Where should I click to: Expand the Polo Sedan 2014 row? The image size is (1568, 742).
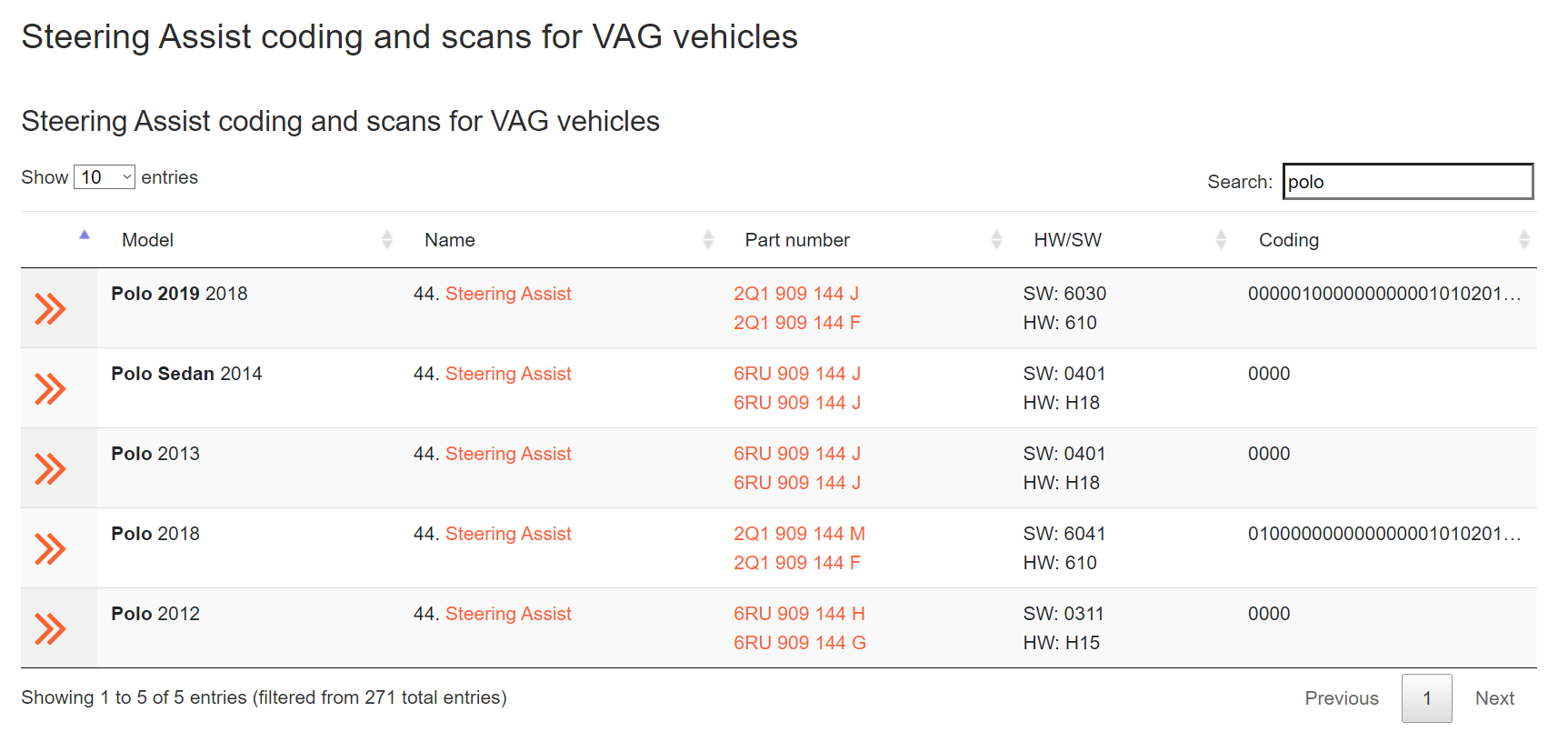click(50, 389)
